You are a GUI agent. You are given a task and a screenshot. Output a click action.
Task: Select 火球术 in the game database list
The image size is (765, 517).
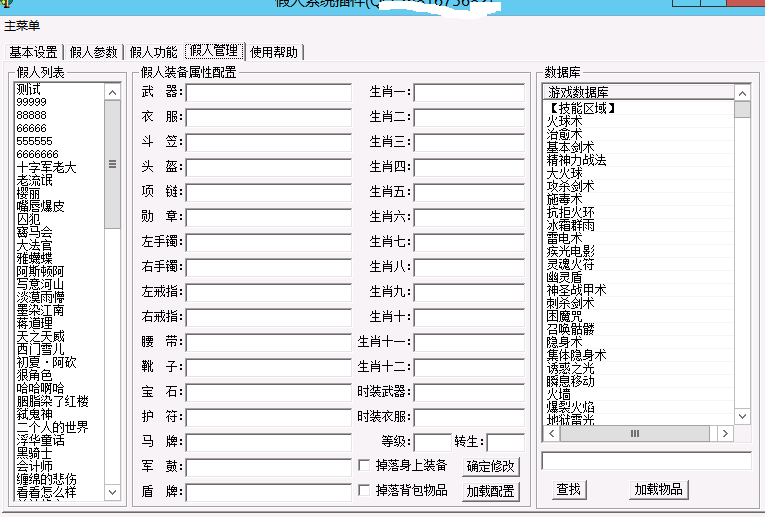click(565, 121)
